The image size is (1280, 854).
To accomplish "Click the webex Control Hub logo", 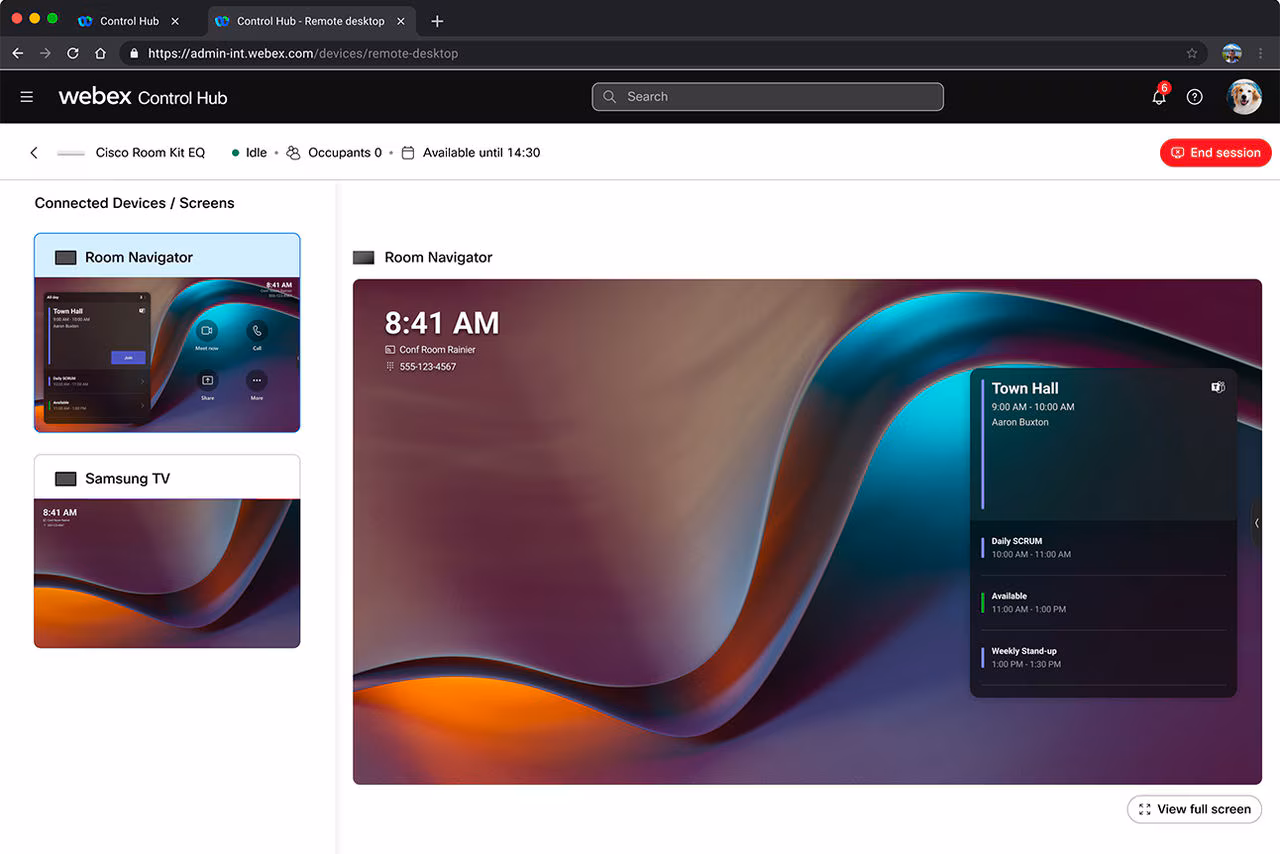I will (143, 97).
